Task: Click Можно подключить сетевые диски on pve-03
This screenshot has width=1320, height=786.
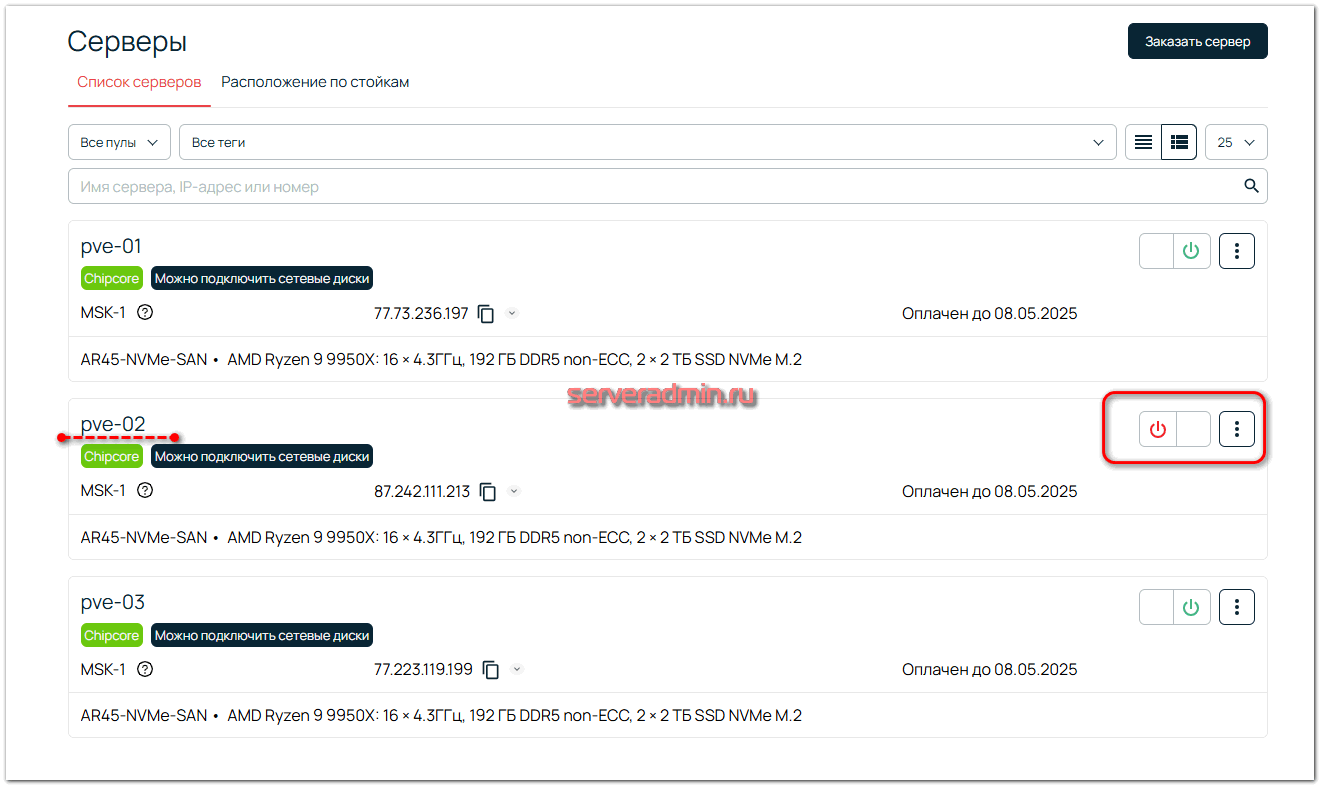Action: pyautogui.click(x=262, y=635)
